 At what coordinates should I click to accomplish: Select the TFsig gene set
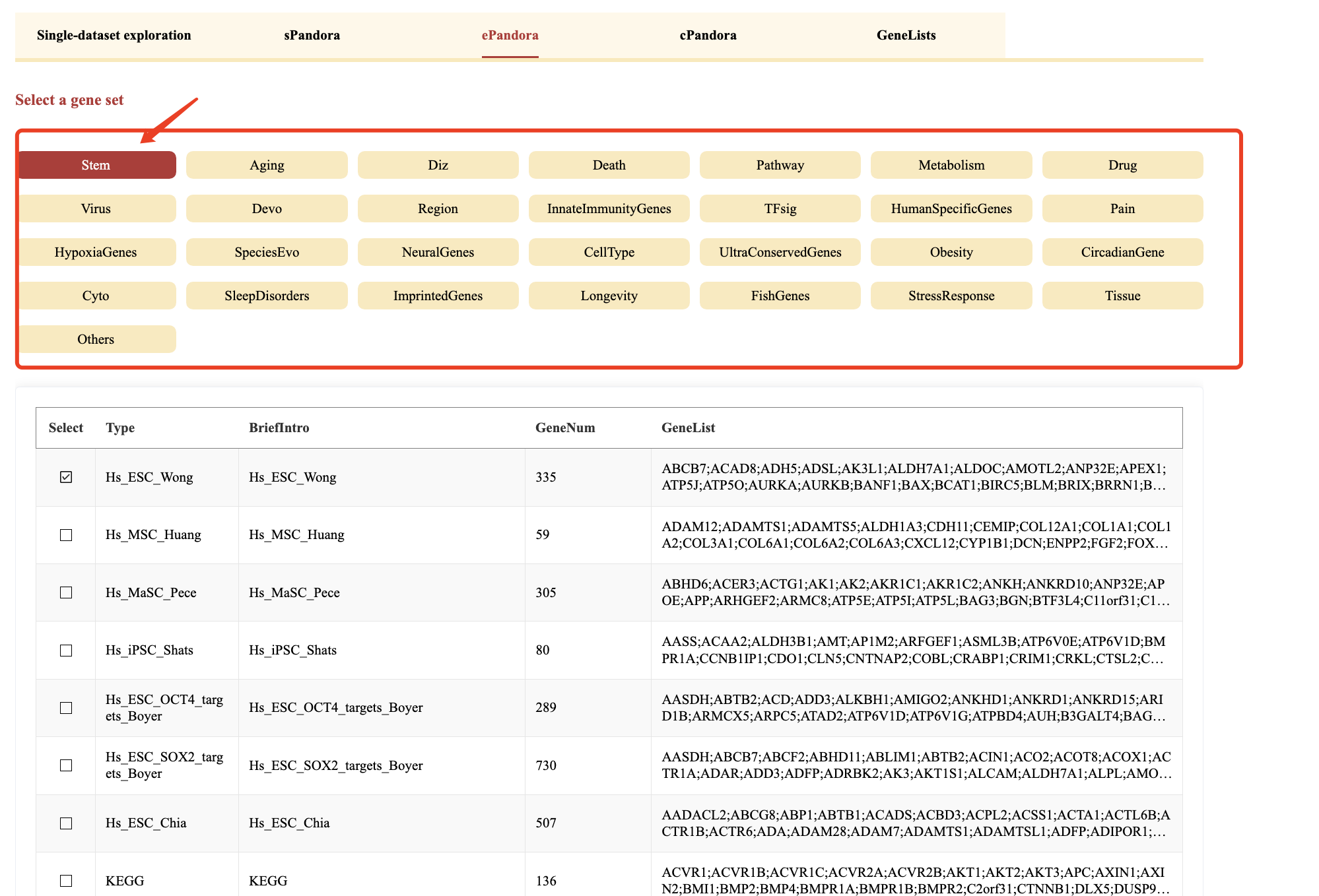click(x=780, y=208)
